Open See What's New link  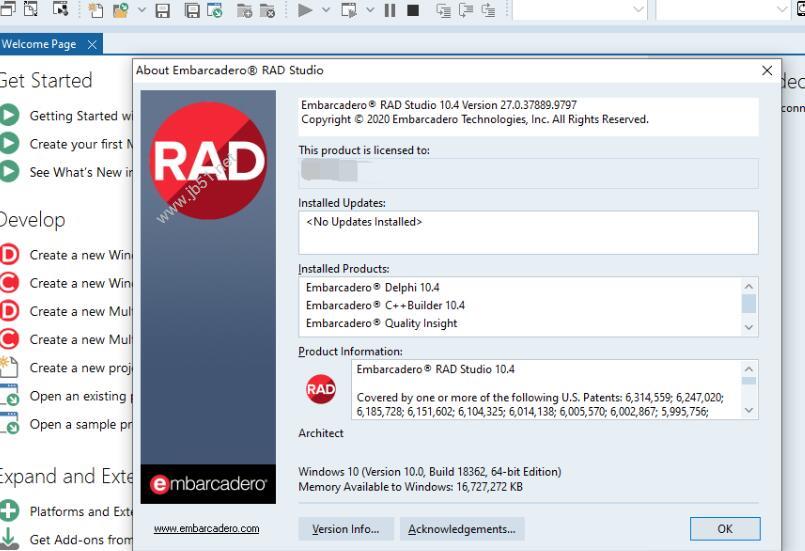tap(81, 172)
